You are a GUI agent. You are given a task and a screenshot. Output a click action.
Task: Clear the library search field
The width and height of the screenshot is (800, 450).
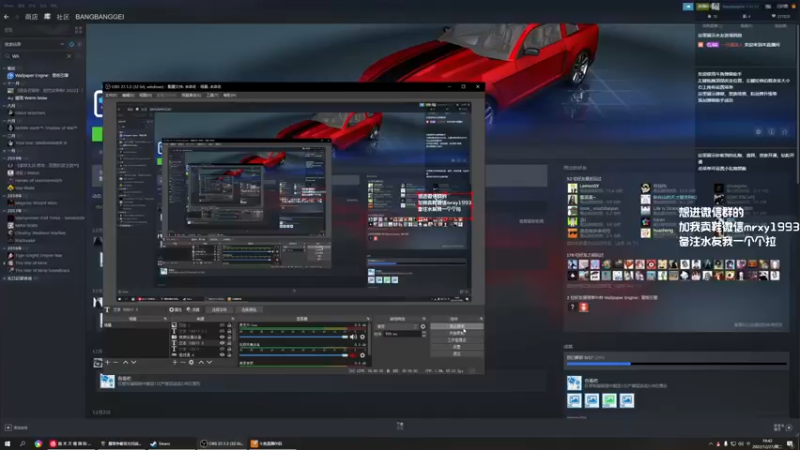[69, 56]
